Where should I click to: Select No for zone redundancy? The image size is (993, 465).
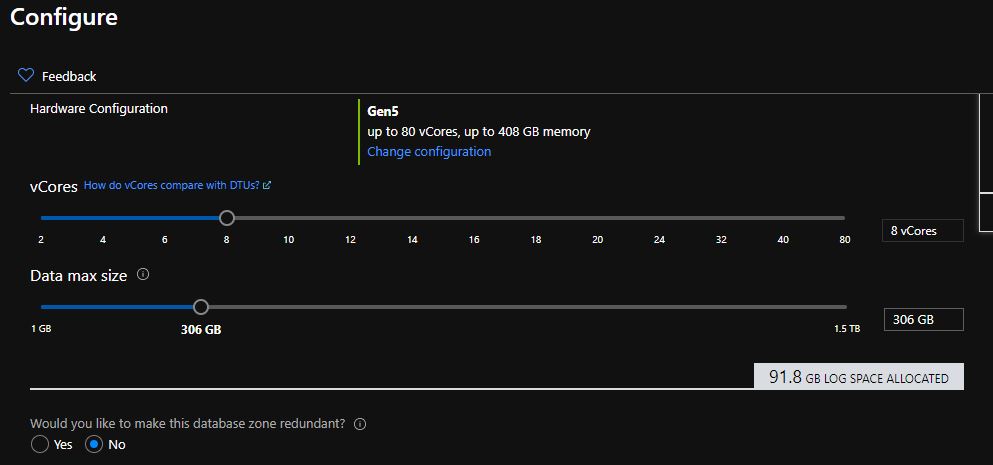pyautogui.click(x=95, y=444)
